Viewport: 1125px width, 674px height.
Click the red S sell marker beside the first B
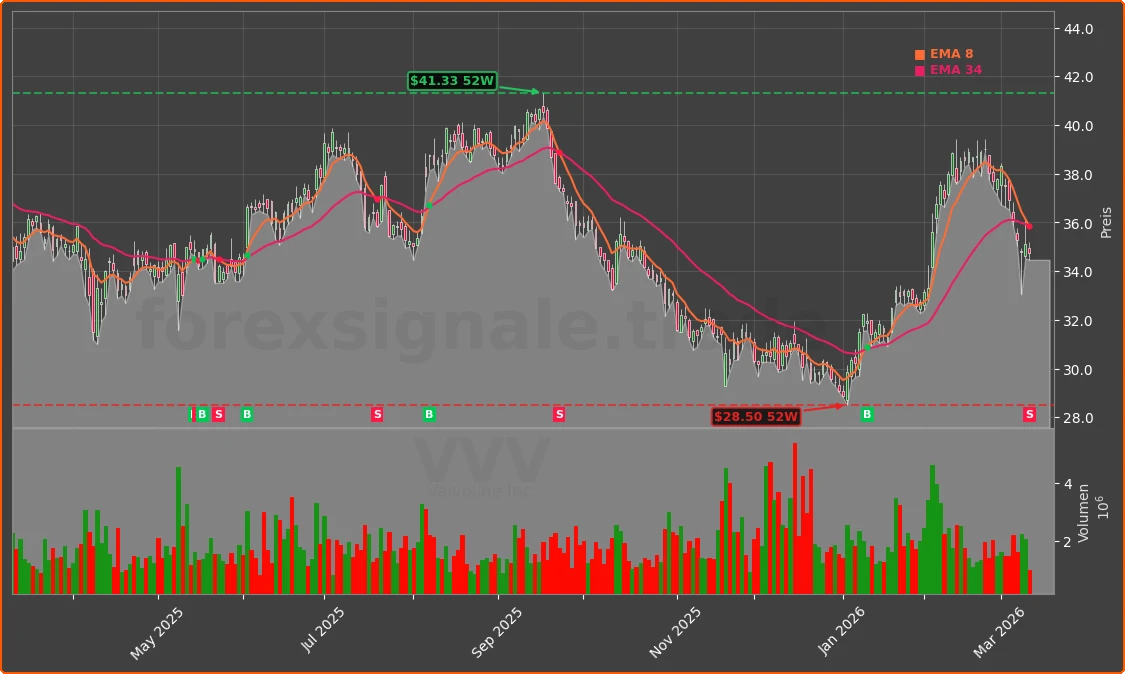(x=218, y=414)
